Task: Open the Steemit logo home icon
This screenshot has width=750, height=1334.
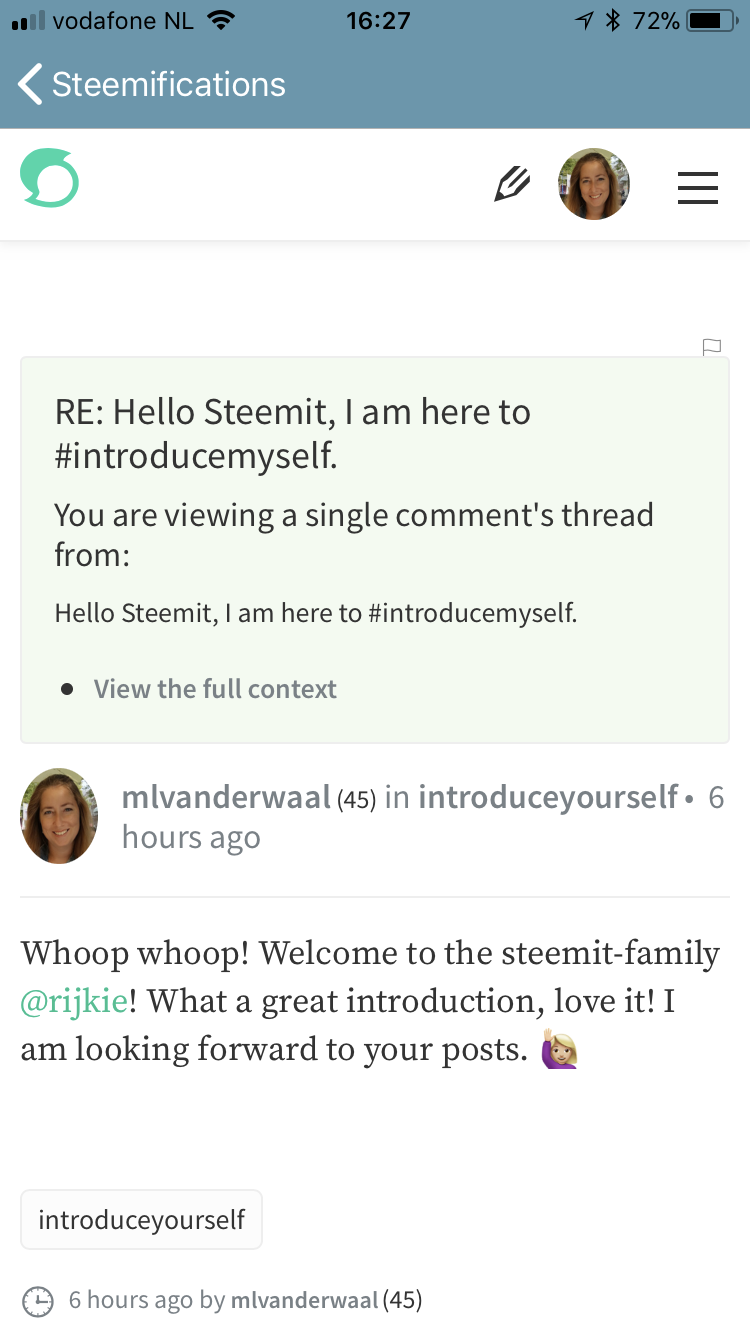Action: [49, 178]
